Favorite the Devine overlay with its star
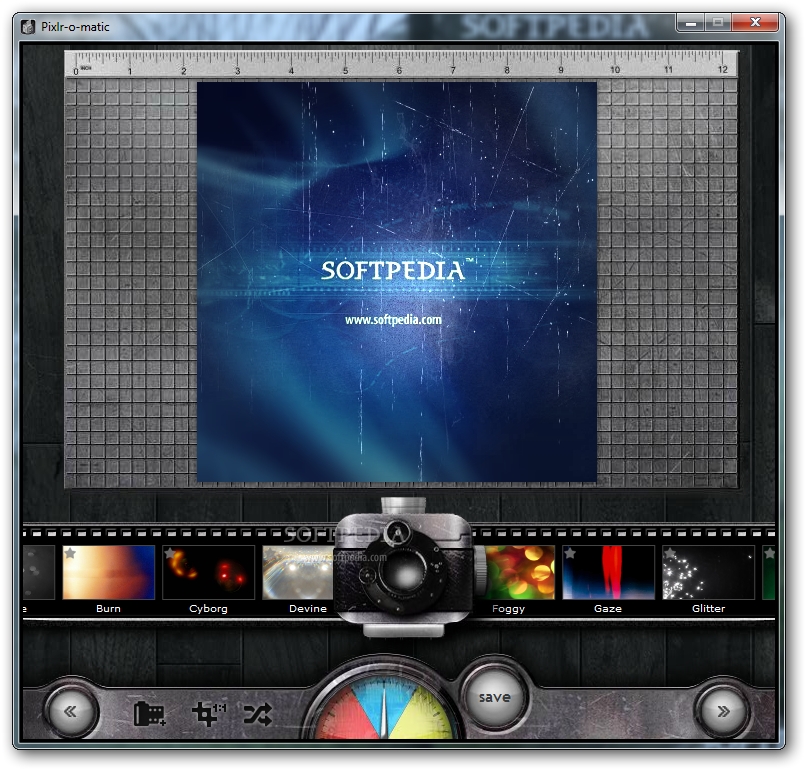The height and width of the screenshot is (770, 806). click(270, 553)
